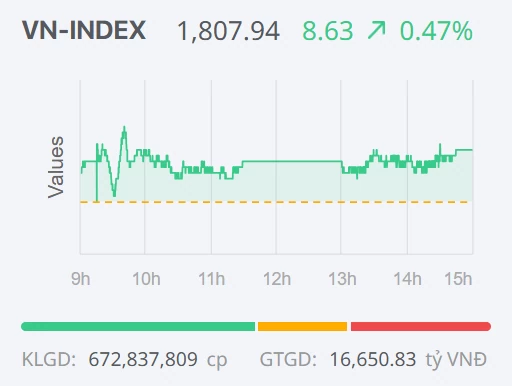512x386 pixels.
Task: Click the 15h time axis label
Action: point(458,279)
